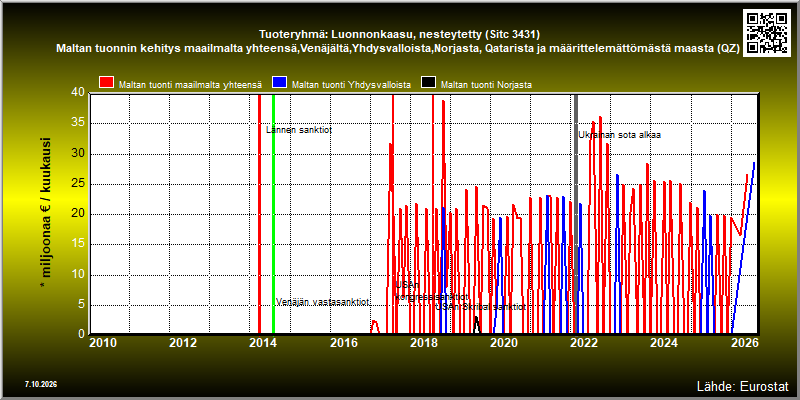Select the legend label Maltan tuonti Norjasta

(x=486, y=85)
